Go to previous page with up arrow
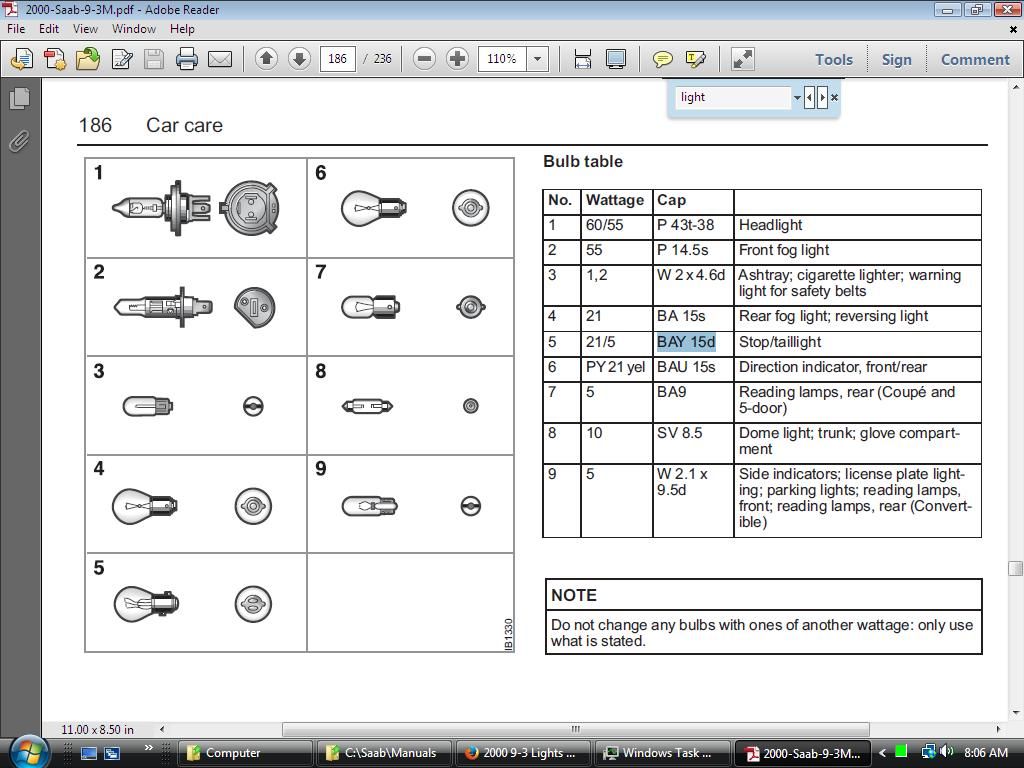 [266, 59]
